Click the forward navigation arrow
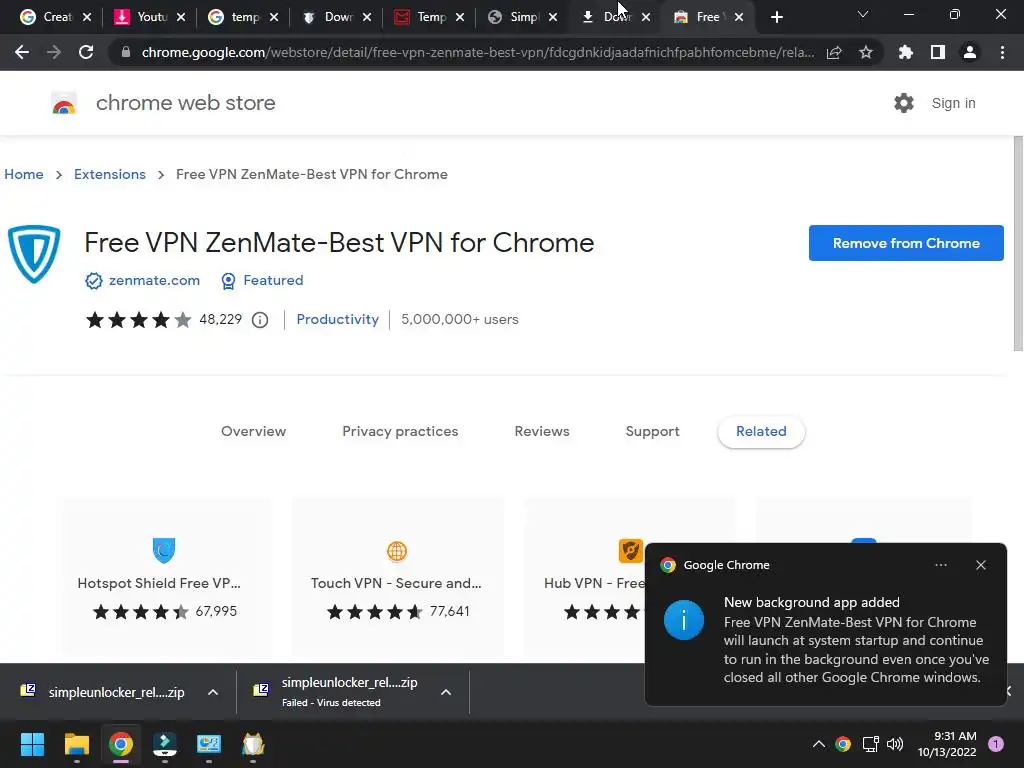This screenshot has height=768, width=1024. 54,52
